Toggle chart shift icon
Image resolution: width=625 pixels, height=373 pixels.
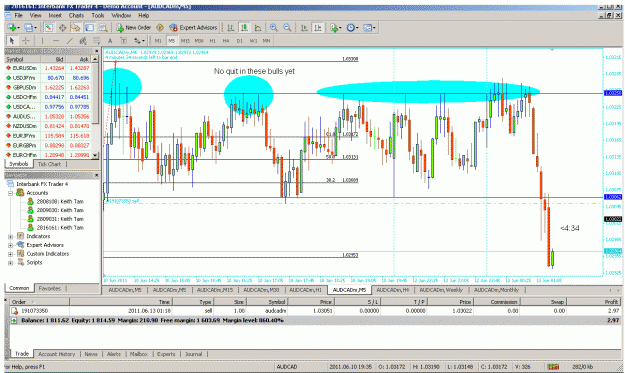coord(318,27)
